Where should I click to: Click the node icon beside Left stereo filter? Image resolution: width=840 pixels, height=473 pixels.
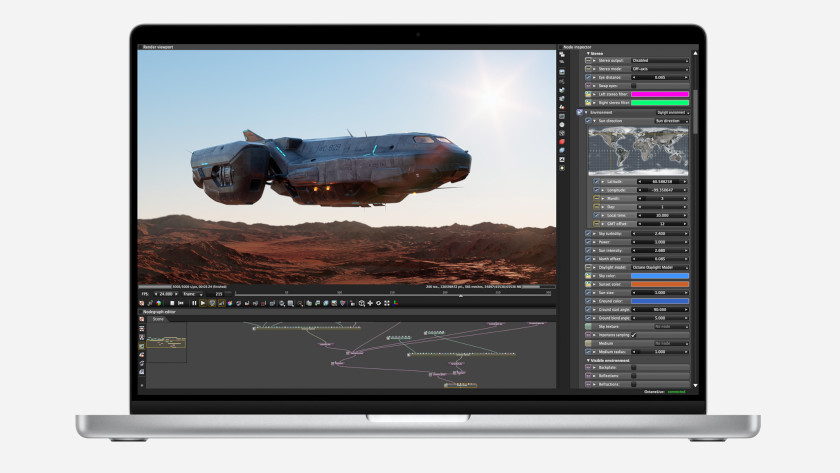(588, 94)
